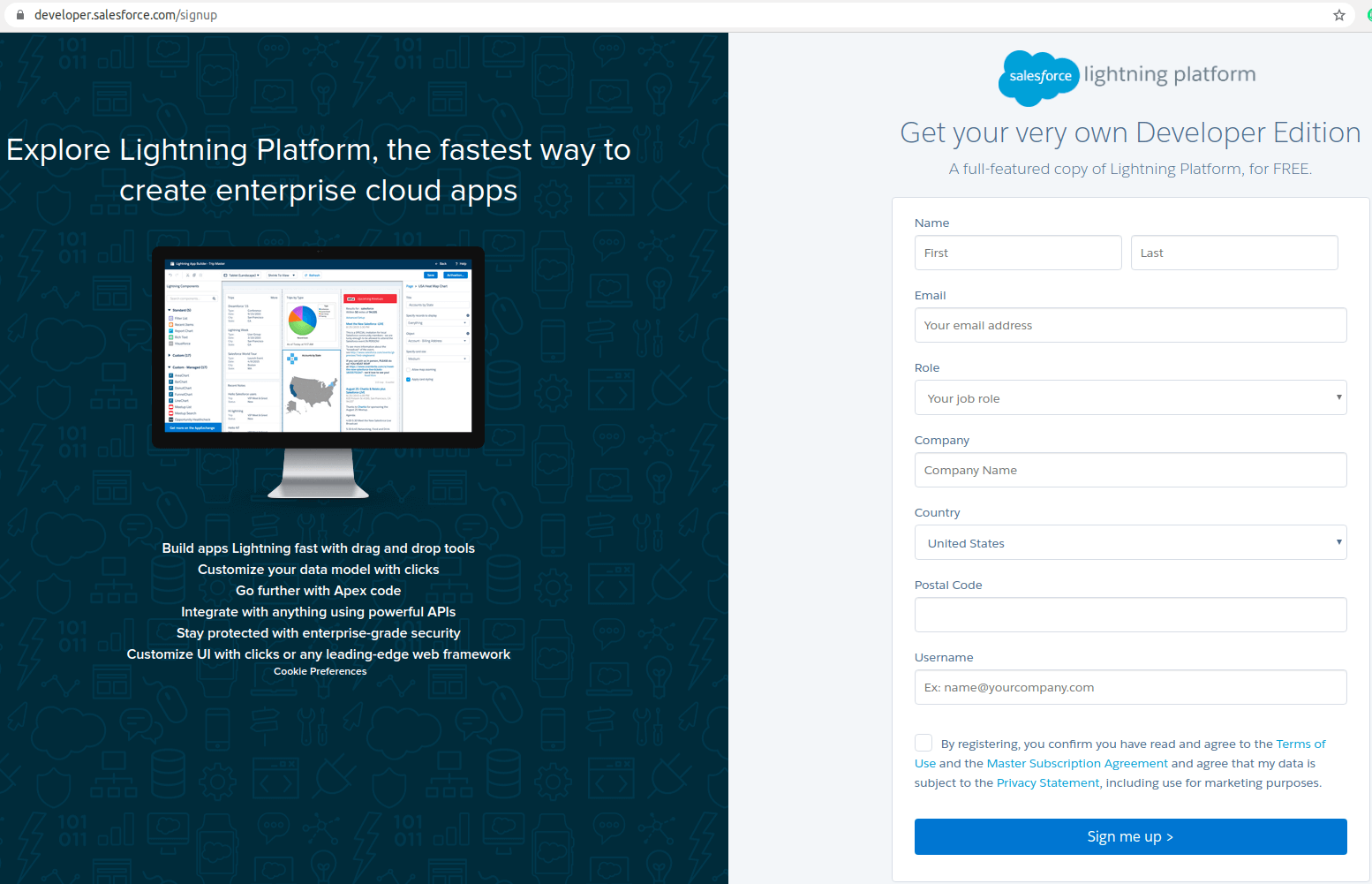Click the Role dropdown arrow

point(1338,397)
